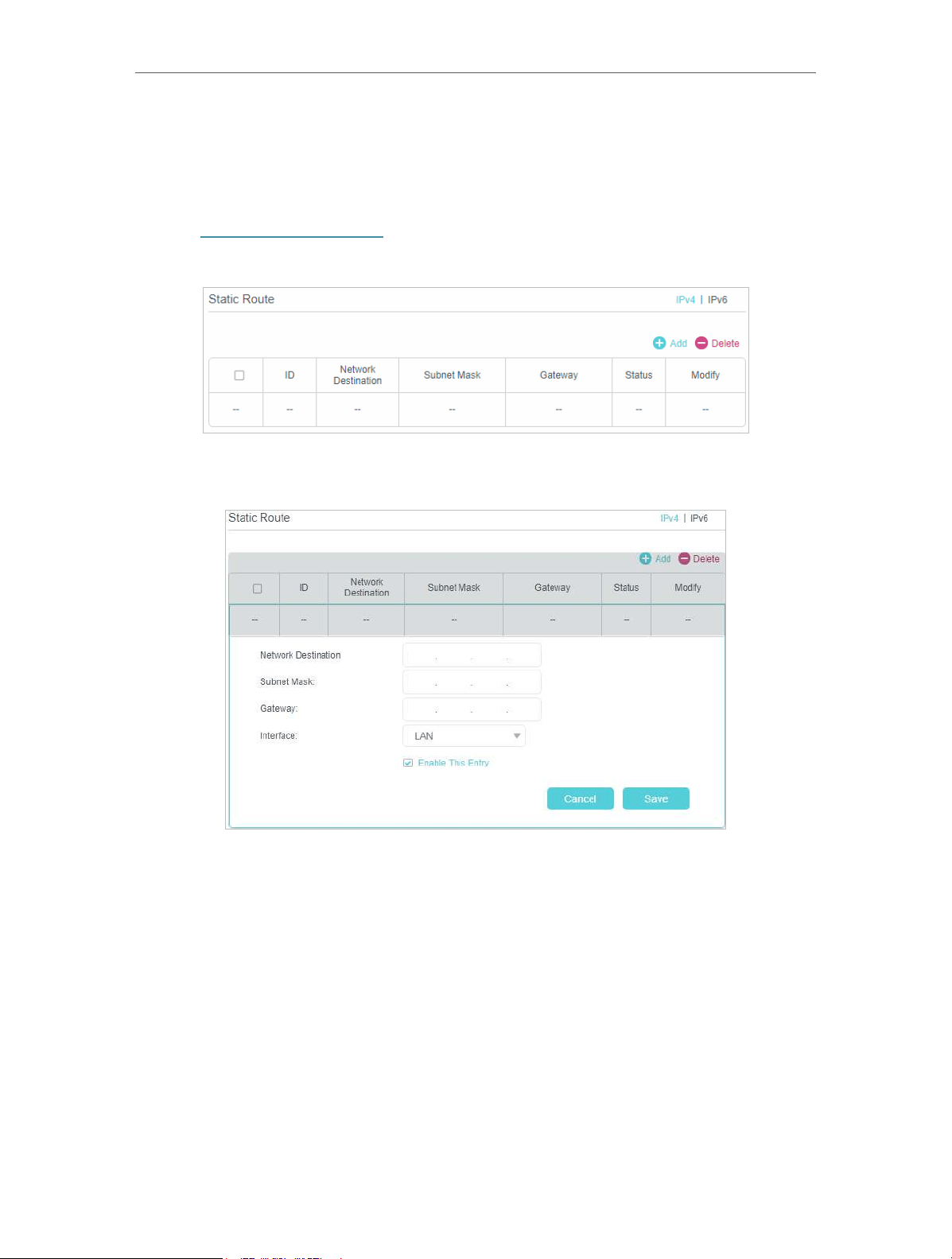The height and width of the screenshot is (1259, 952).
Task: Click the Save button
Action: (x=656, y=799)
